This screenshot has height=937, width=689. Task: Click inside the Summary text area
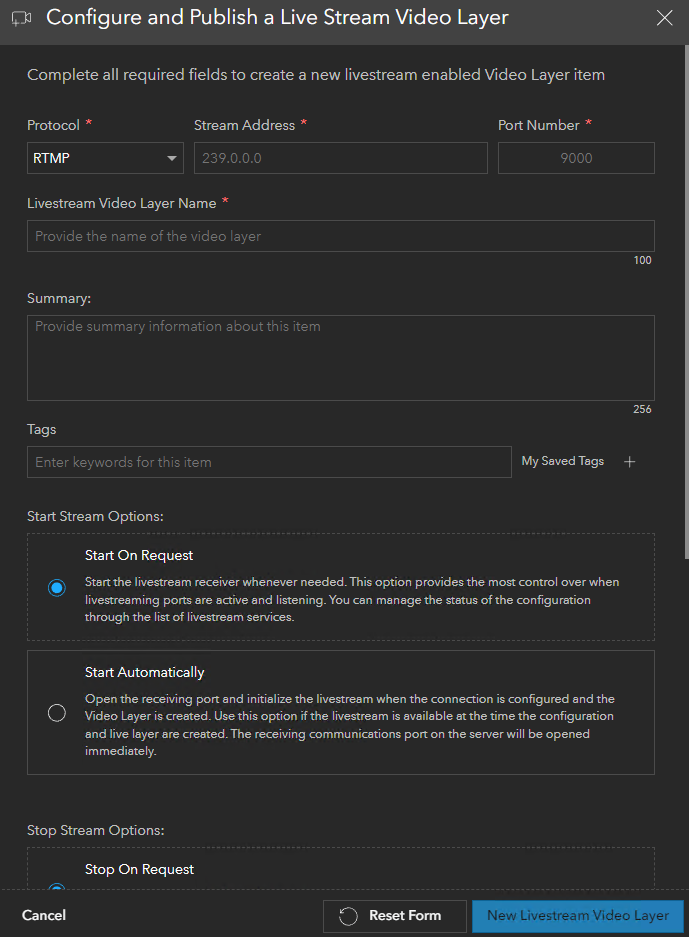[340, 358]
